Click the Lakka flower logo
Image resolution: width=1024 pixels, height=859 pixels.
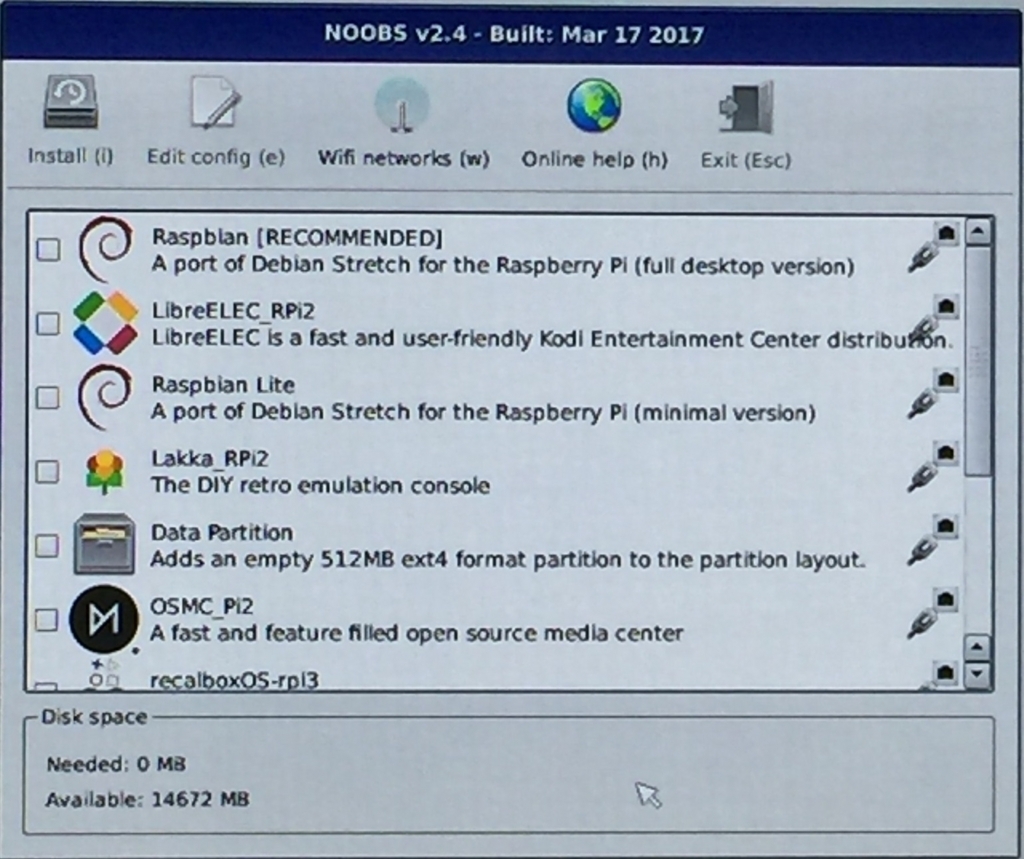104,471
